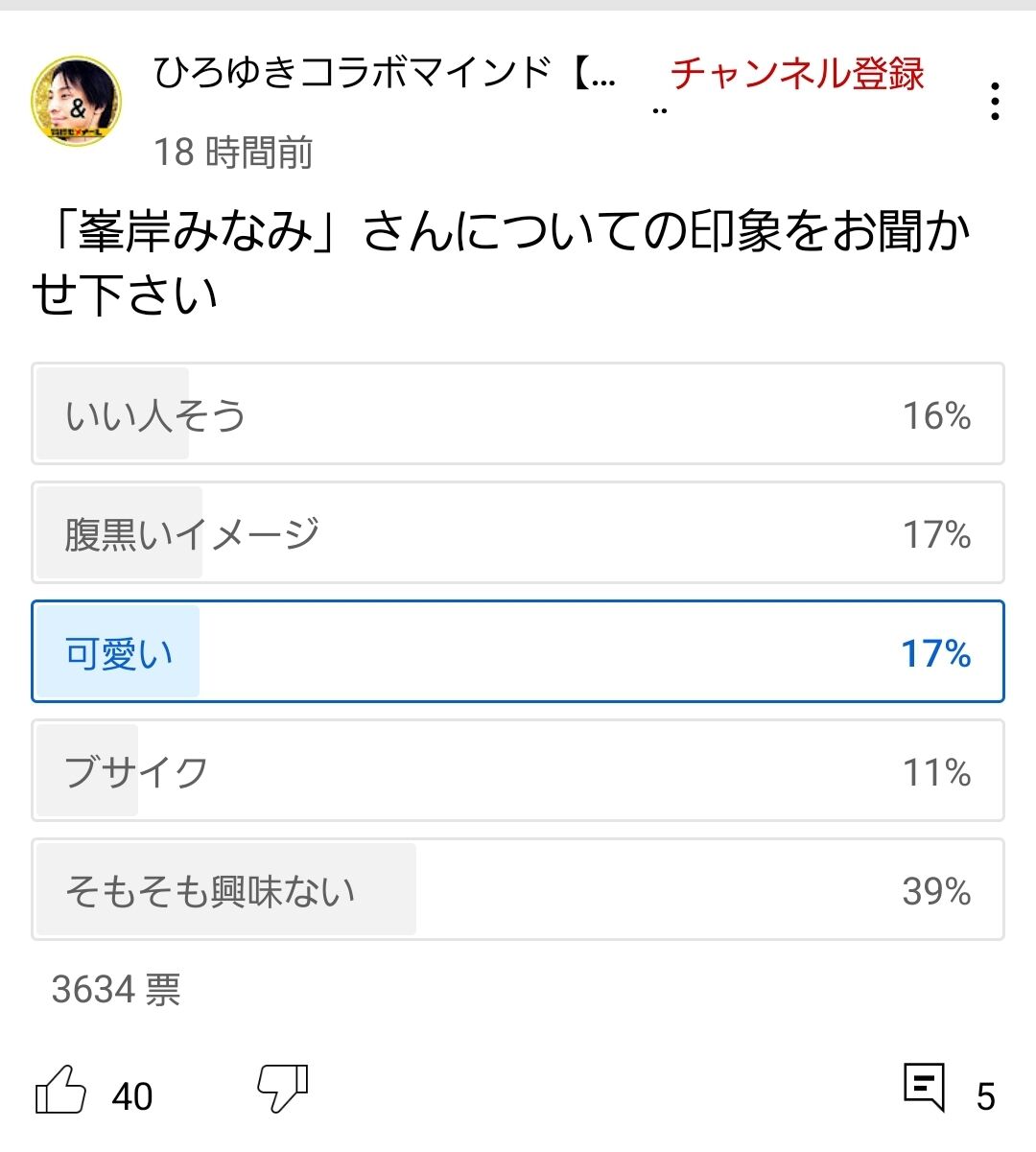Vote for いい人そう option
The image size is (1036, 1152).
518,413
